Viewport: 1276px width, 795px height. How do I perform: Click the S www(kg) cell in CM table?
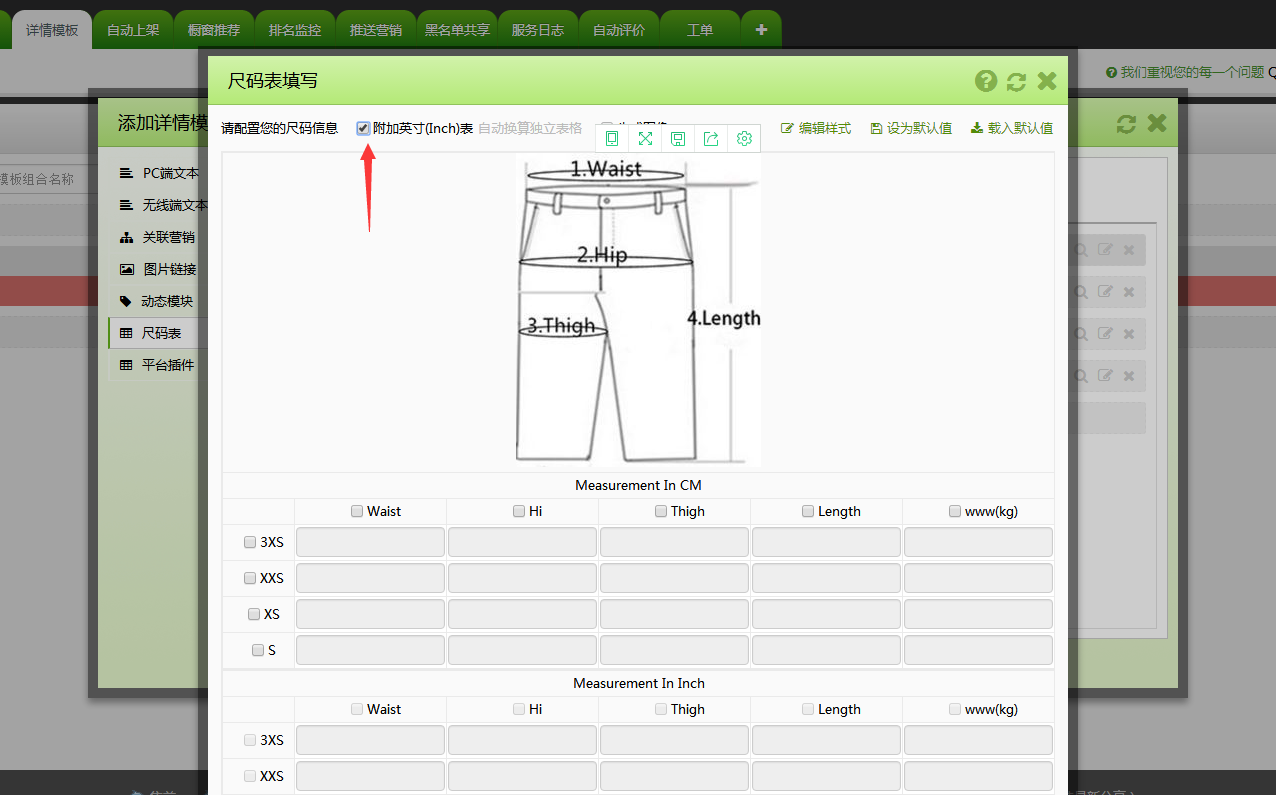tap(978, 650)
